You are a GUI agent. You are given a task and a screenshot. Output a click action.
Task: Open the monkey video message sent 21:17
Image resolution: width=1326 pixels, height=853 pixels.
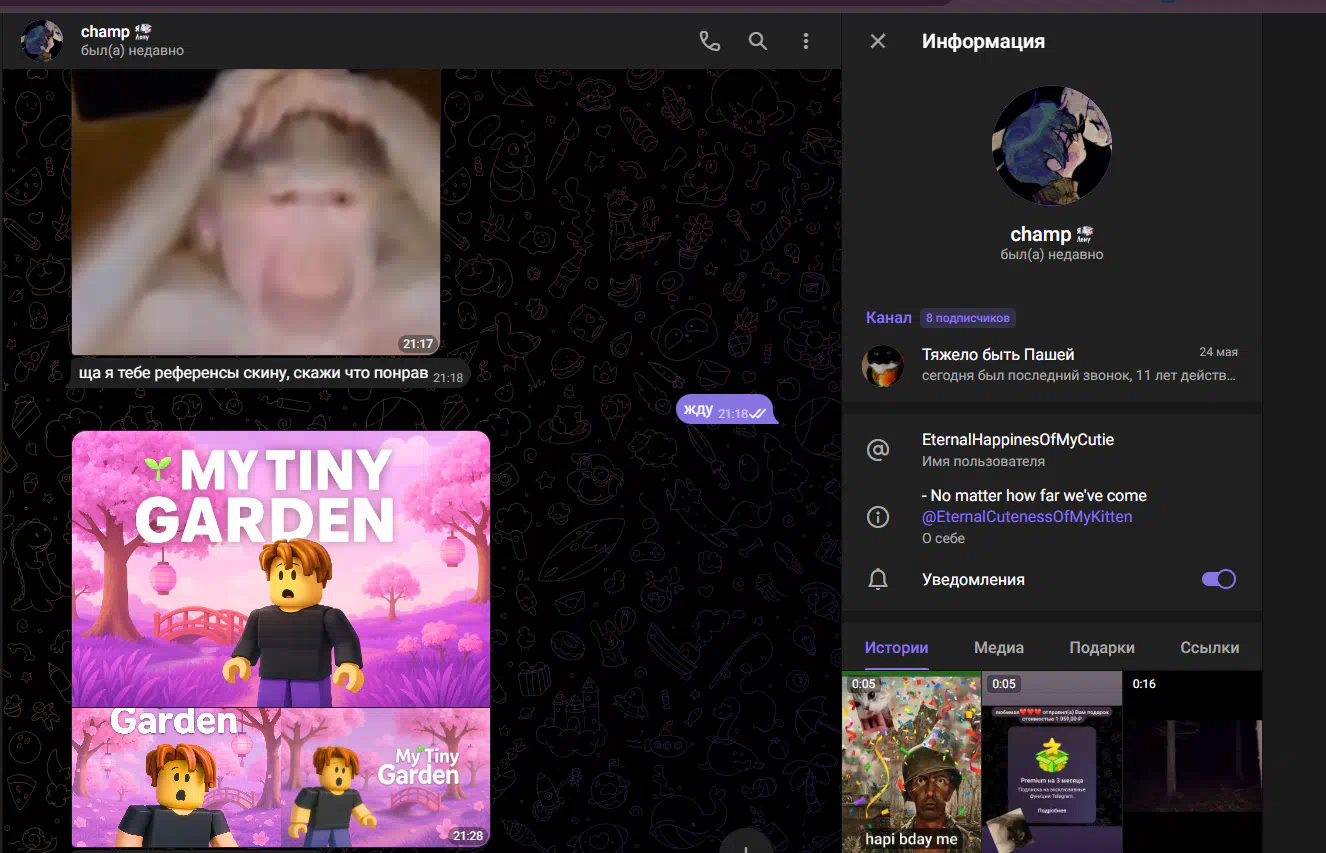pyautogui.click(x=256, y=212)
